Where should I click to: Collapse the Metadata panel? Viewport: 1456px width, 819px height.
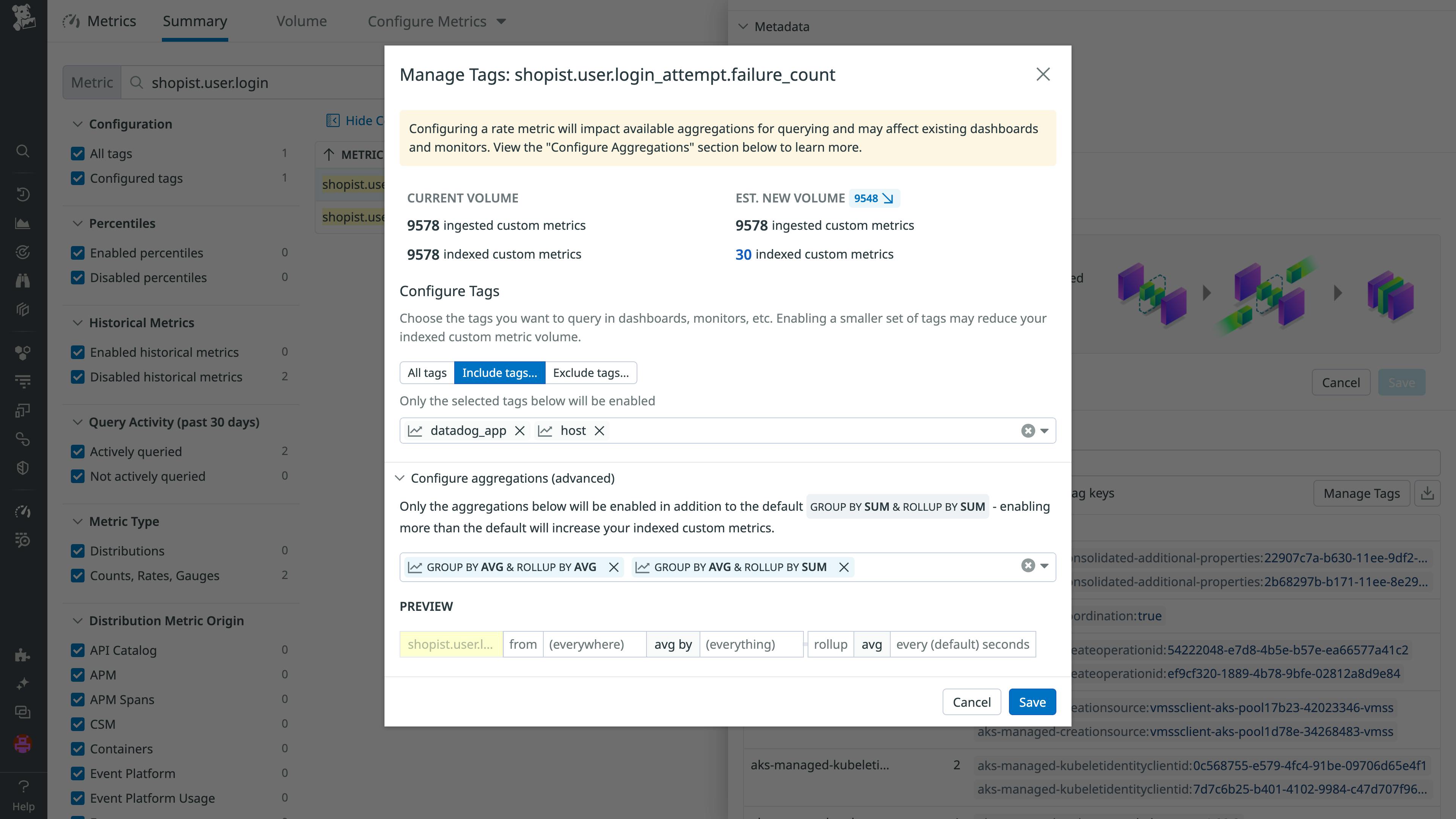tap(742, 26)
